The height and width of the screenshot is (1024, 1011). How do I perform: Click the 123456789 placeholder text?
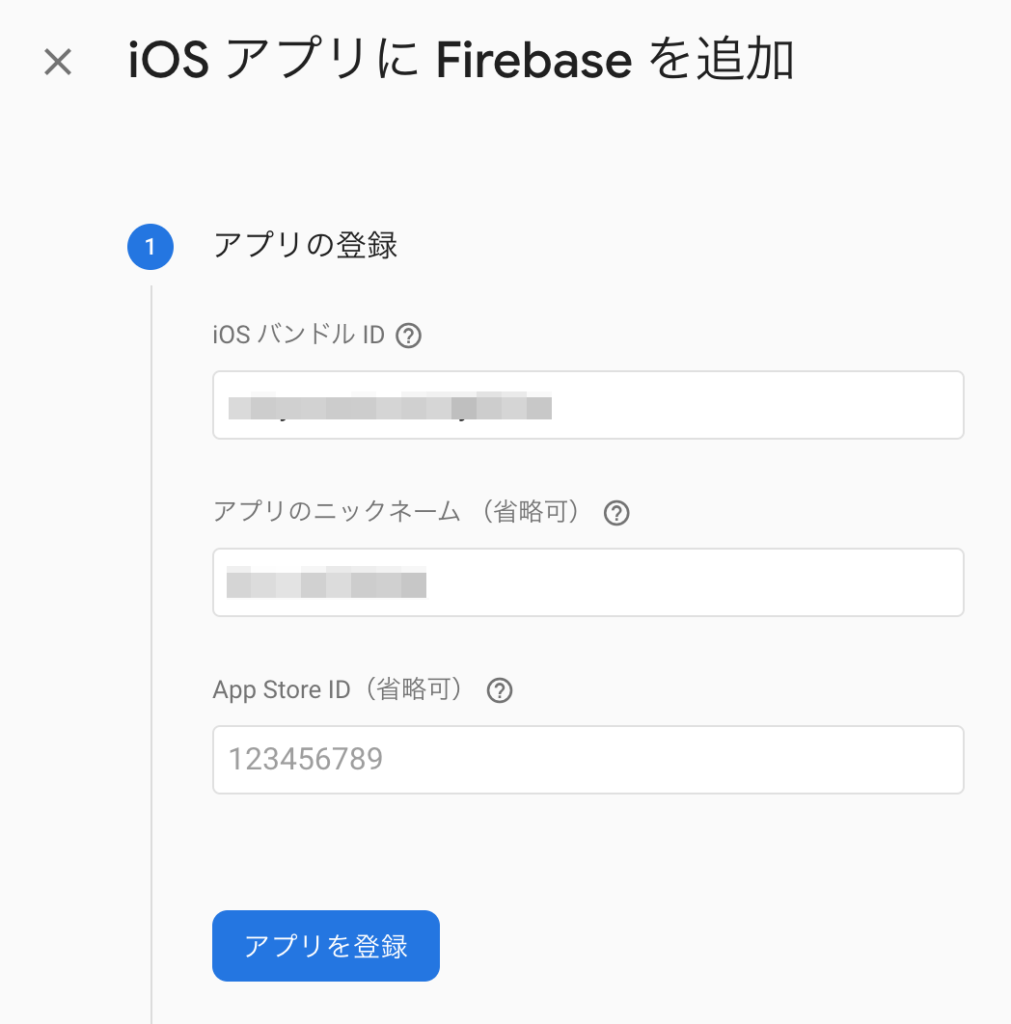click(305, 759)
